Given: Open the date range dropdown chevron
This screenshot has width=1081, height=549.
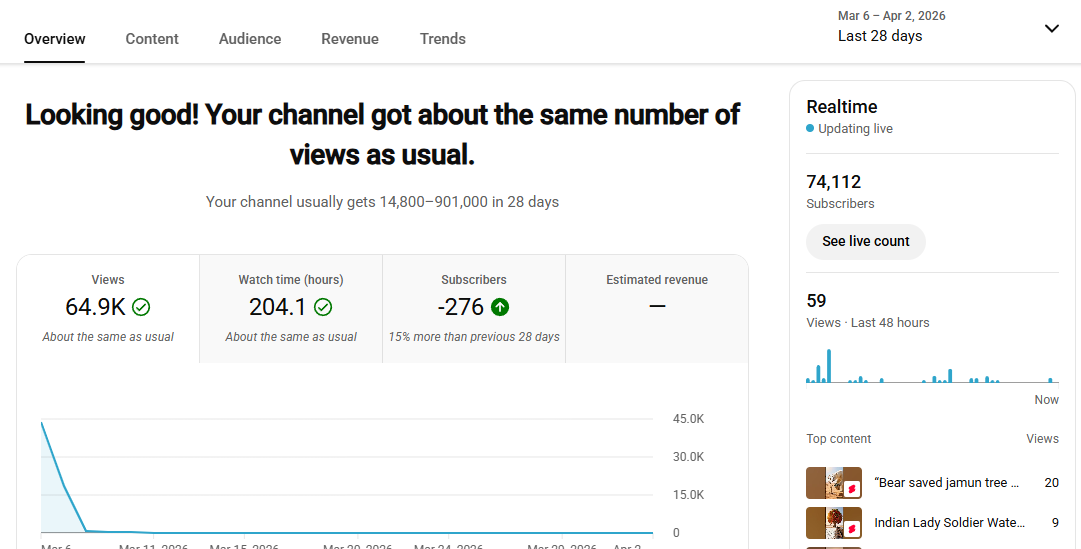Looking at the screenshot, I should pos(1051,28).
